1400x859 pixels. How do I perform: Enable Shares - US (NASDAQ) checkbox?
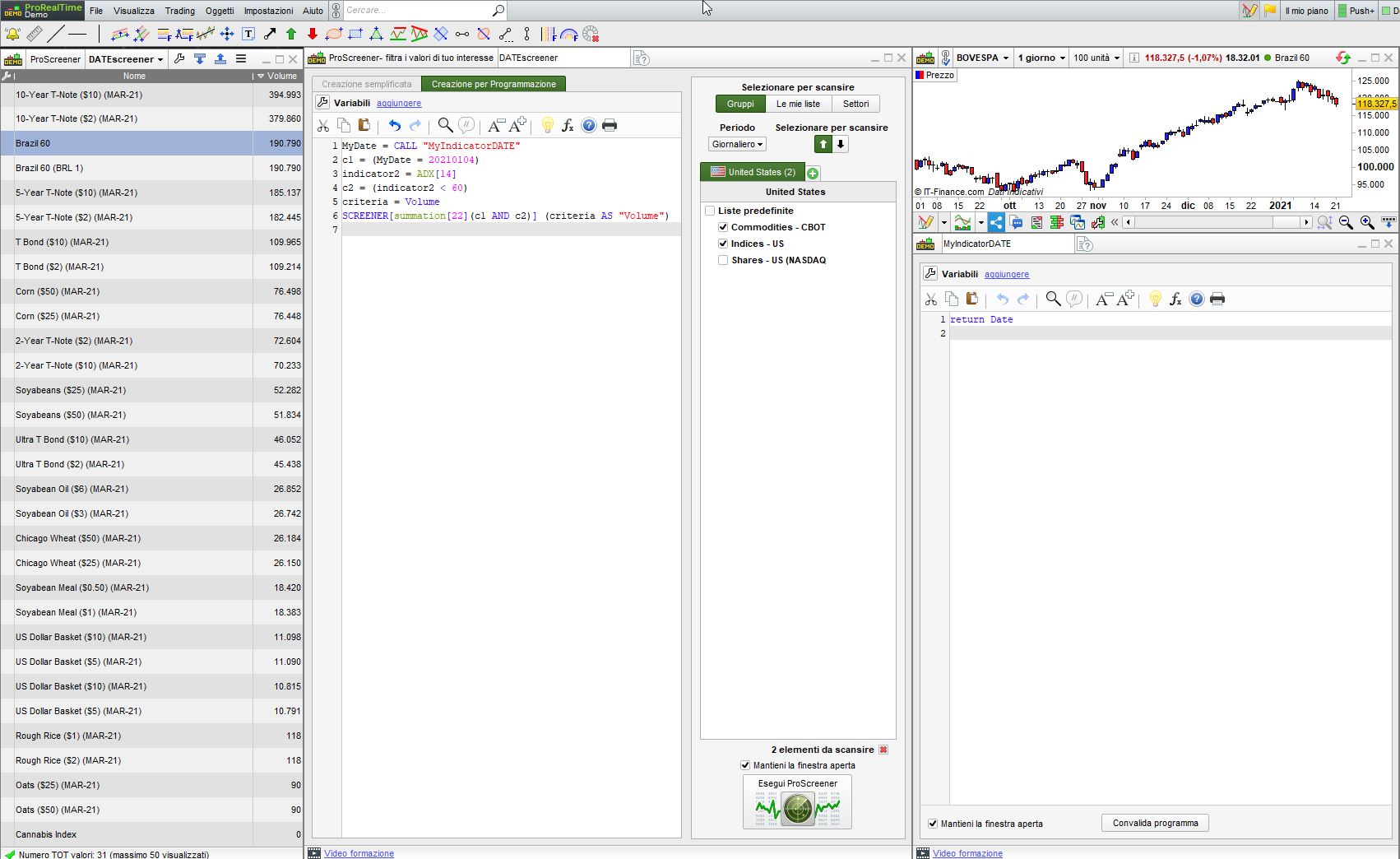(723, 260)
